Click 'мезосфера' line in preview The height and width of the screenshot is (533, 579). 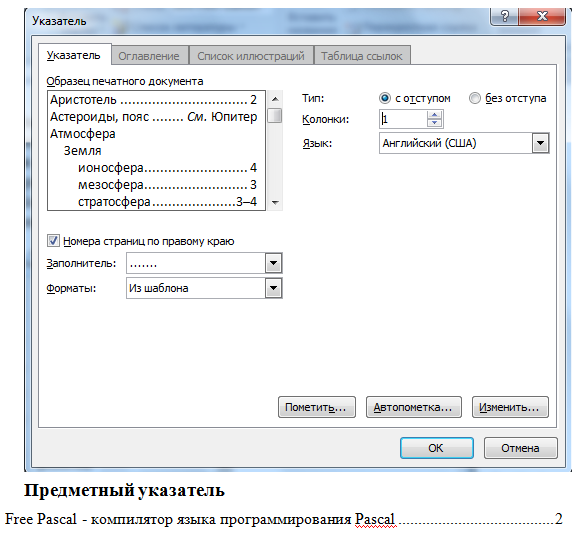(167, 185)
